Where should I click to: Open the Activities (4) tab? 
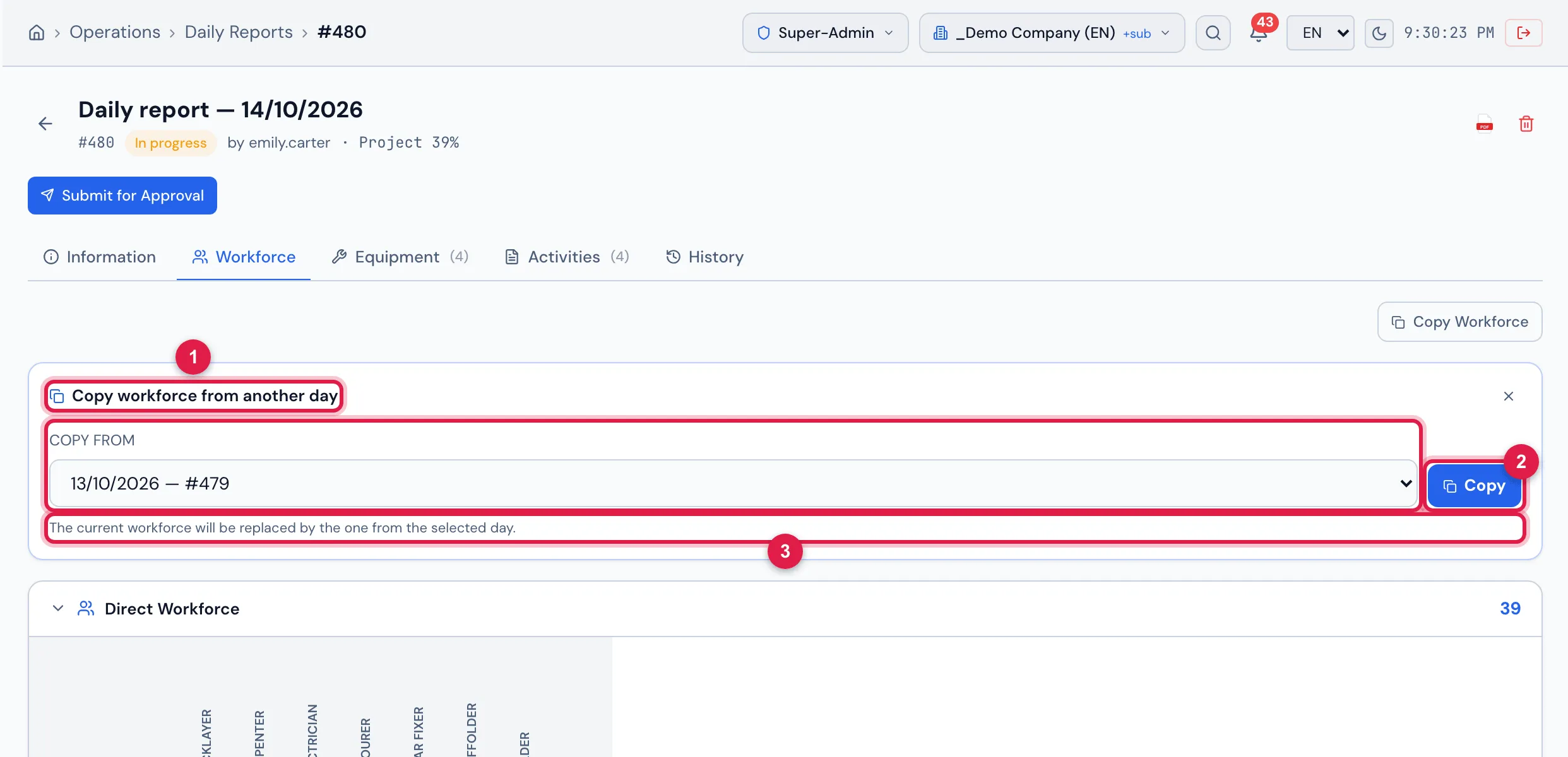click(567, 257)
